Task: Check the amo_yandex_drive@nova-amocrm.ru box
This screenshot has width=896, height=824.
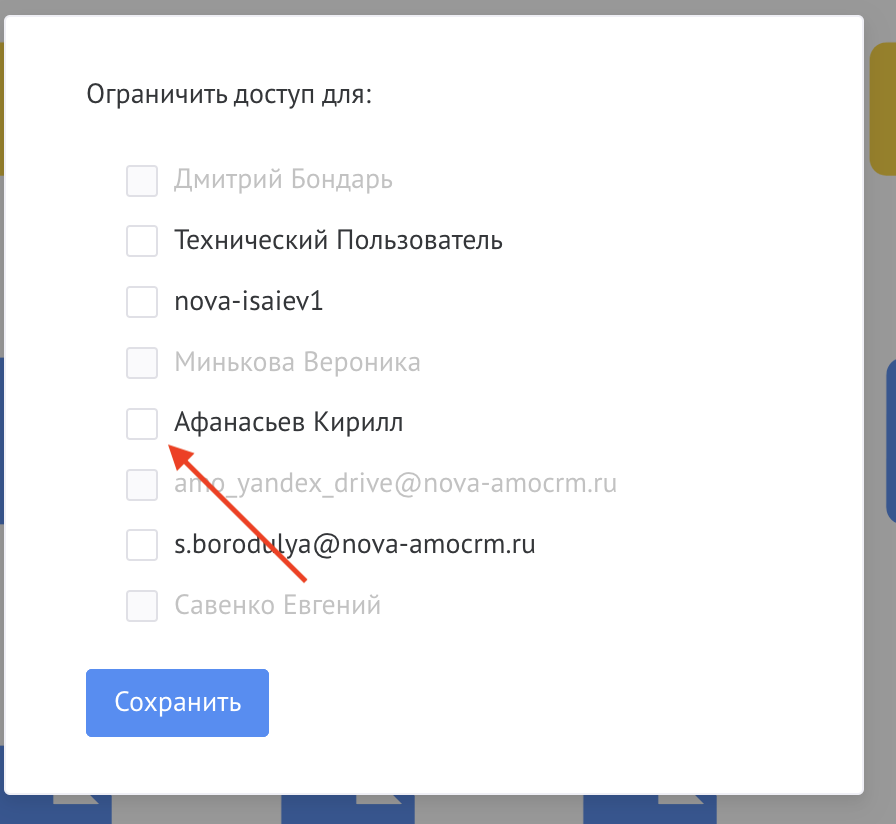Action: 142,484
